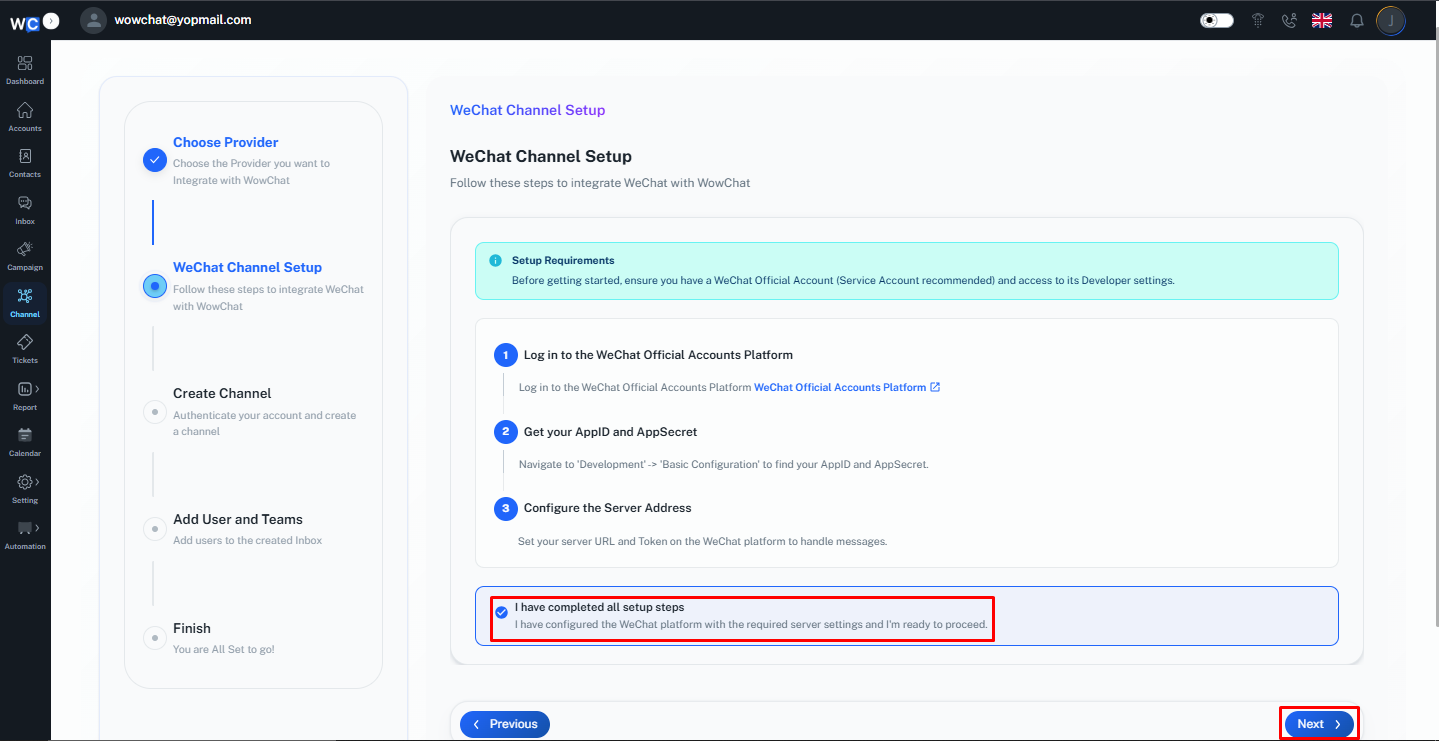
Task: Select the WeChat Channel Setup step in the stepper
Action: (247, 267)
